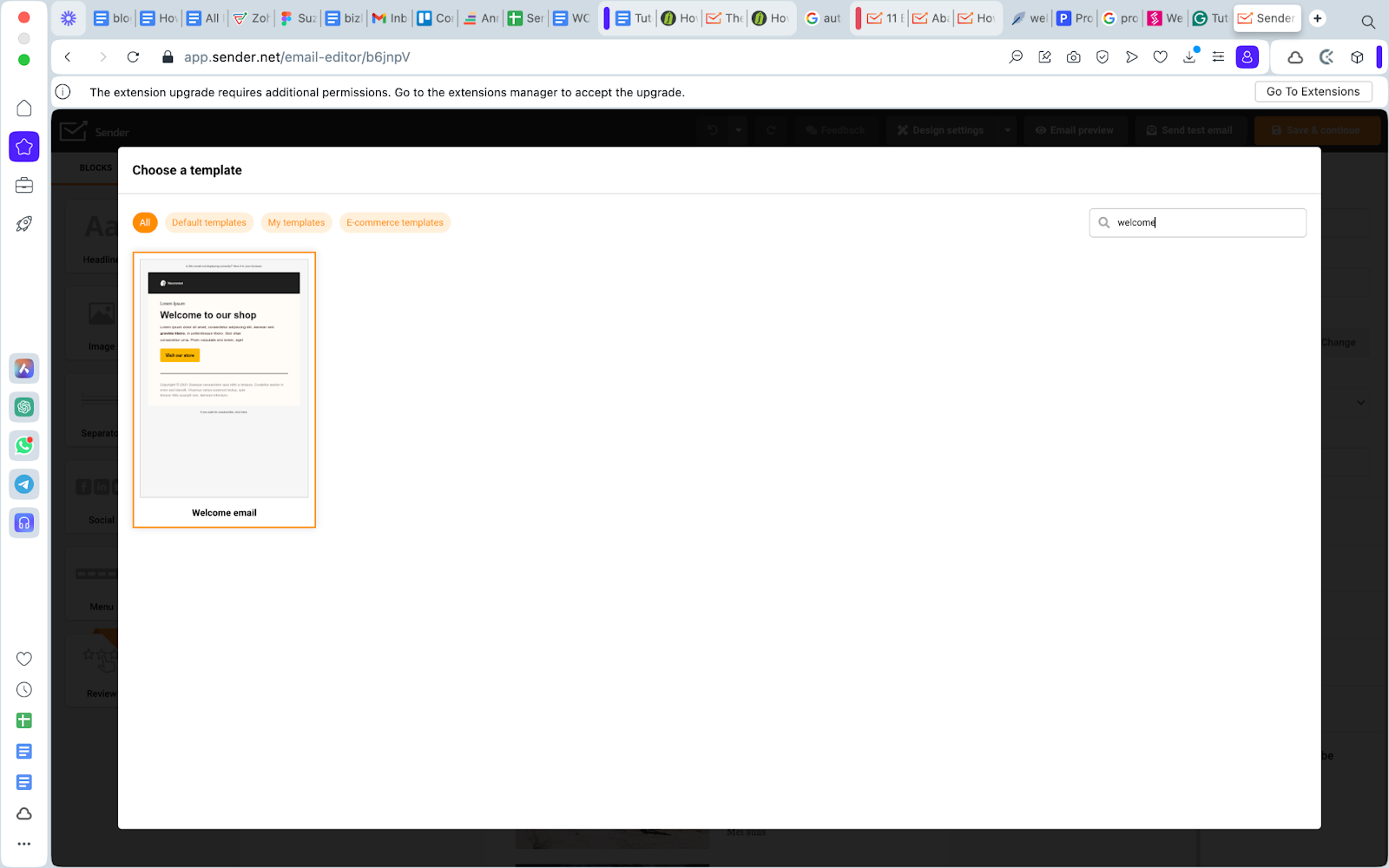1389x868 pixels.
Task: Switch to the Gmail Inbox tab
Action: pos(390,18)
